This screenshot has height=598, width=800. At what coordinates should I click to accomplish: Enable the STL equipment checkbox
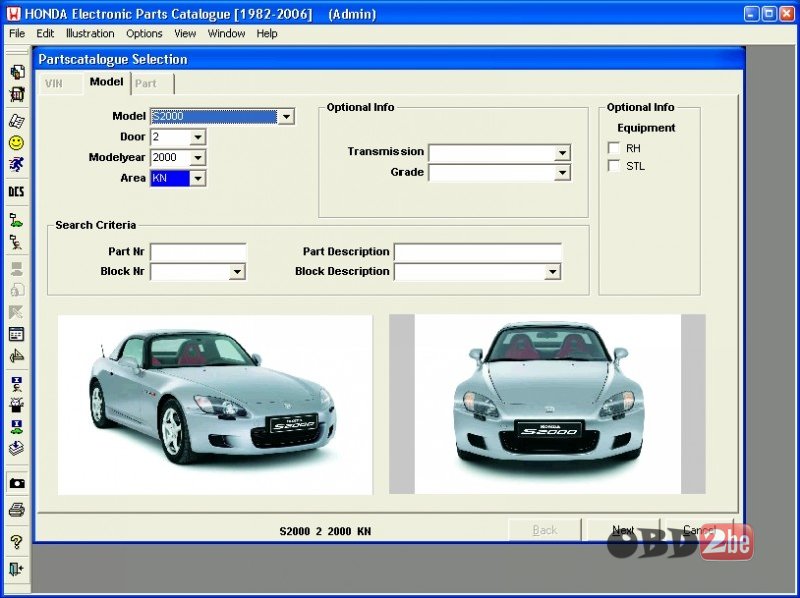(x=614, y=166)
